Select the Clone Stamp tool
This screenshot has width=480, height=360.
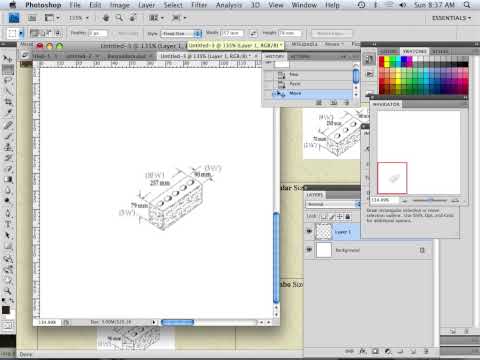coord(7,147)
